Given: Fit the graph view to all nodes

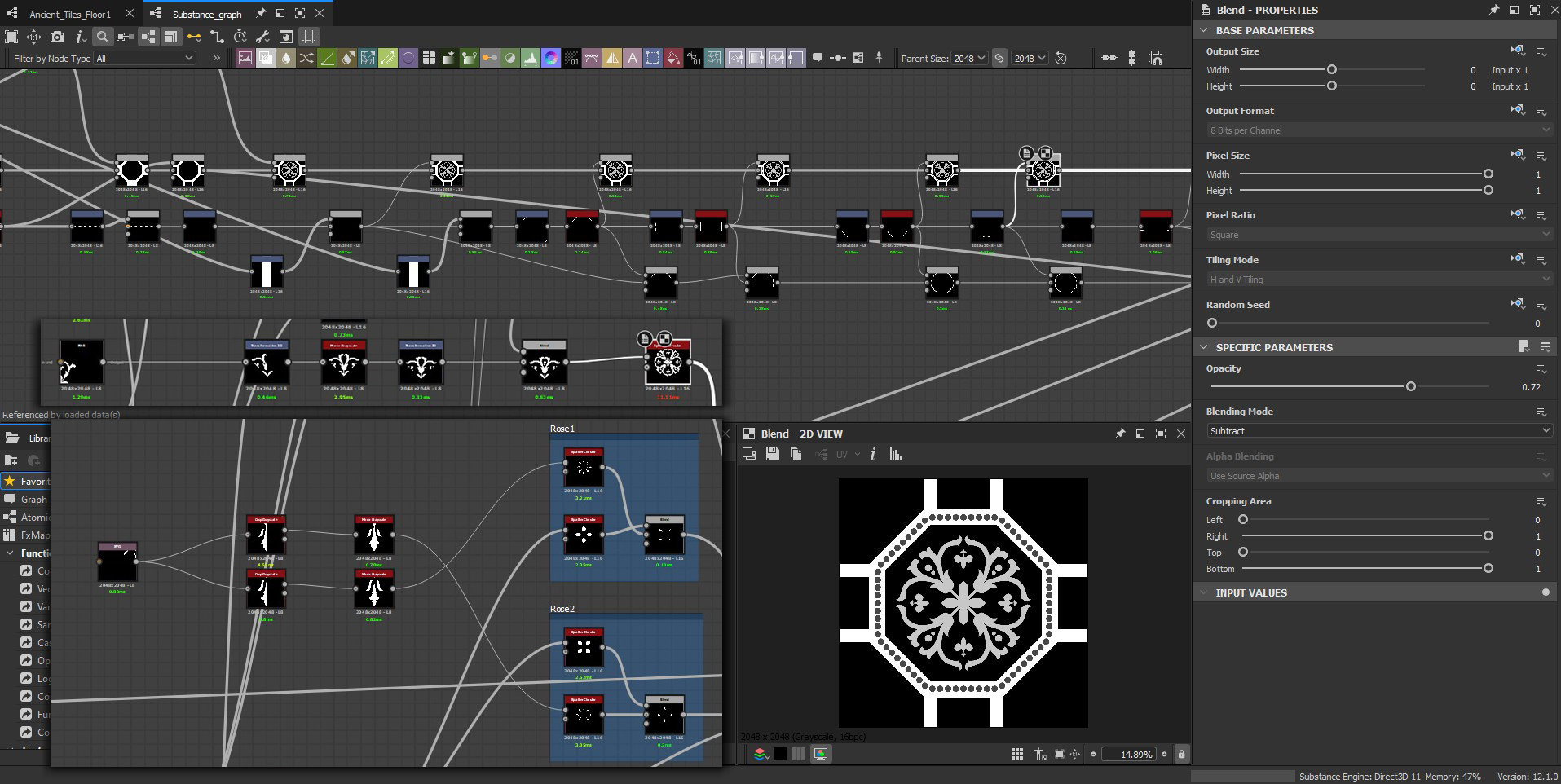Looking at the screenshot, I should (11, 37).
